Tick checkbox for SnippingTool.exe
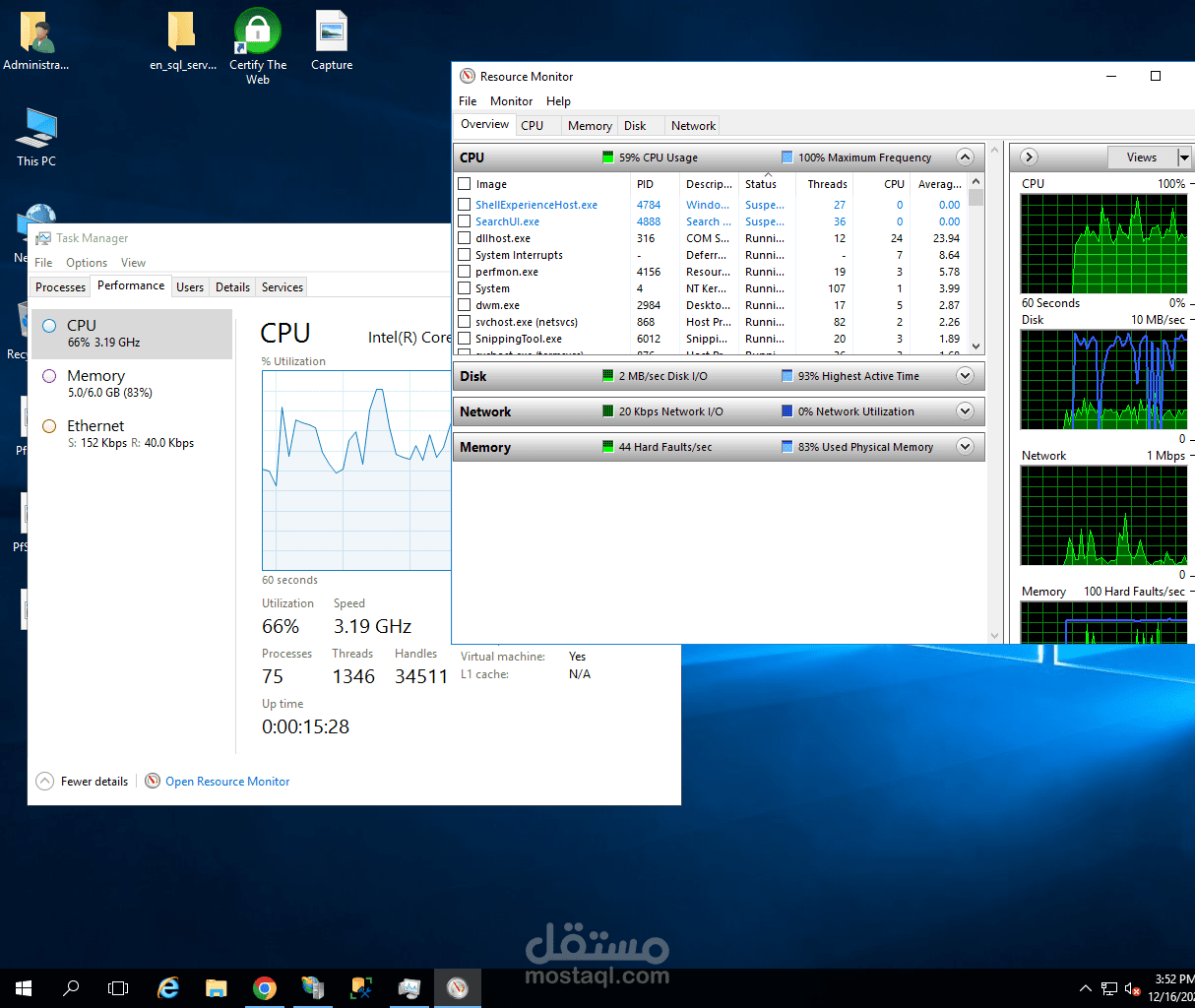Screen dimensions: 1195x1008 465,339
